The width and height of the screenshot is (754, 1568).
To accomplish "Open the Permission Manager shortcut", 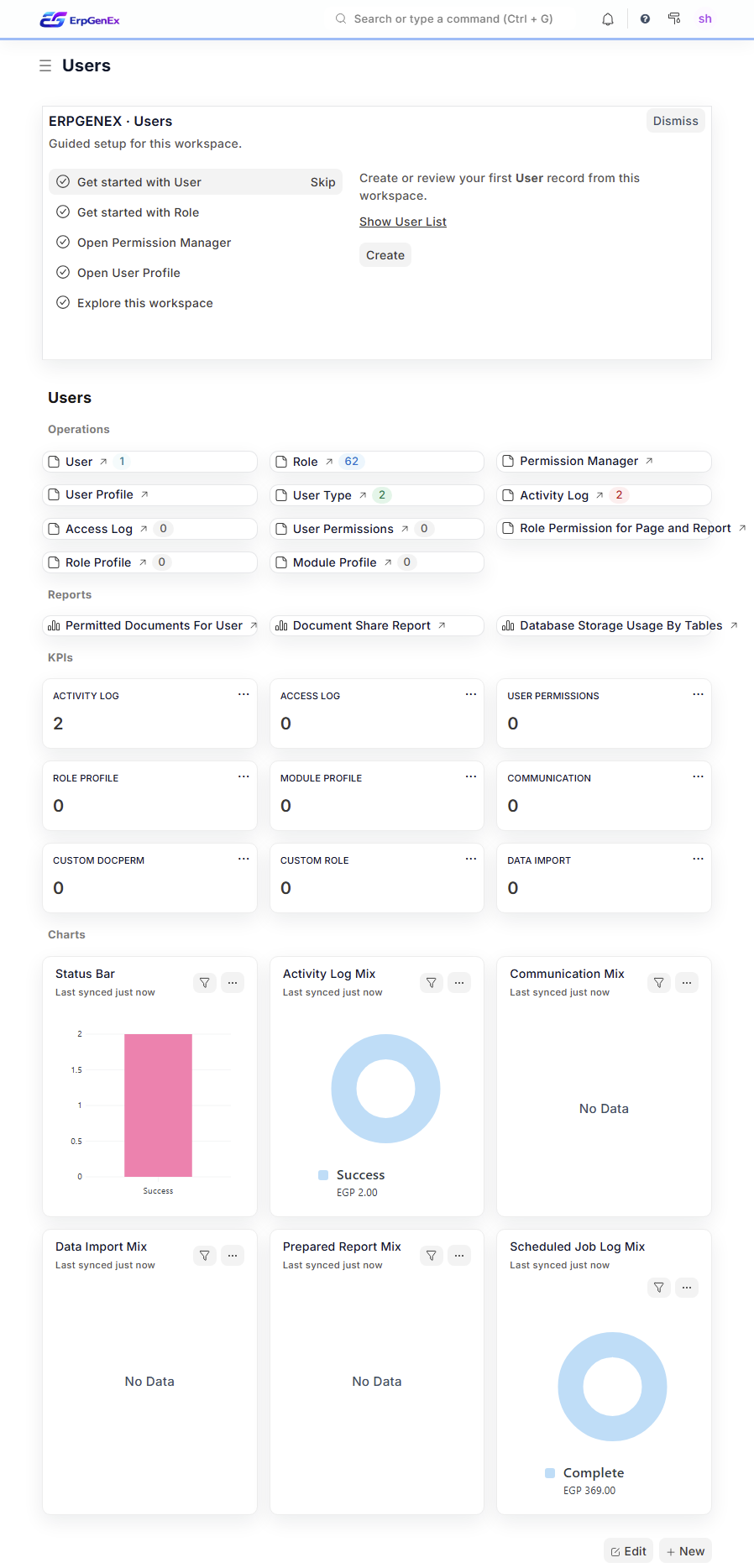I will coord(579,462).
